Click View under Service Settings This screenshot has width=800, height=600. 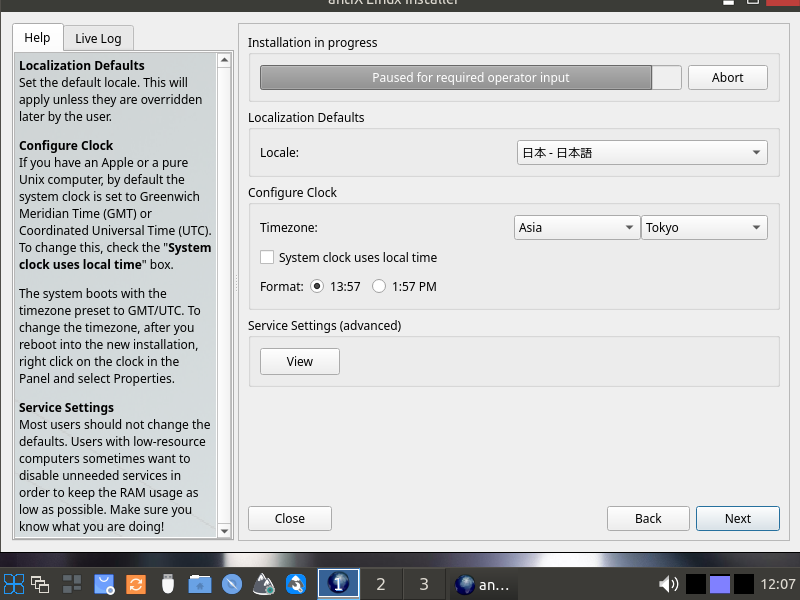tap(299, 362)
